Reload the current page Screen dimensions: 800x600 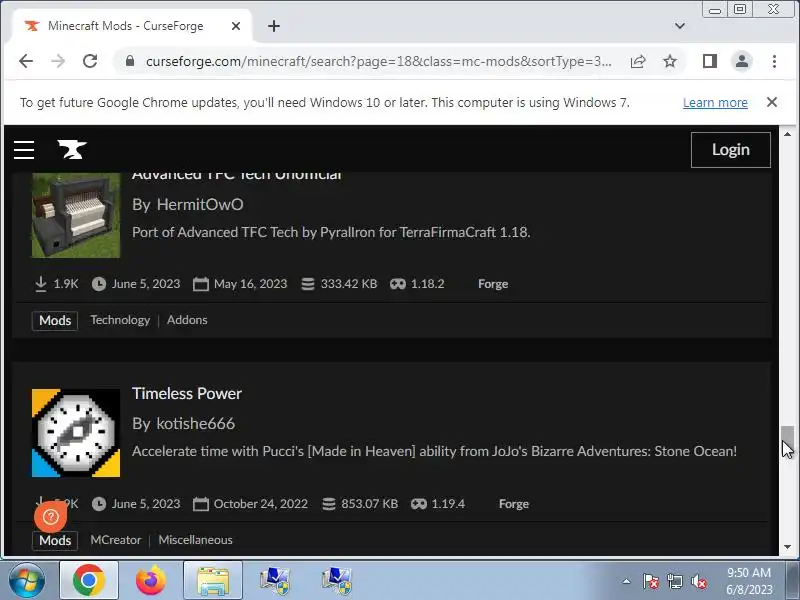(x=90, y=61)
